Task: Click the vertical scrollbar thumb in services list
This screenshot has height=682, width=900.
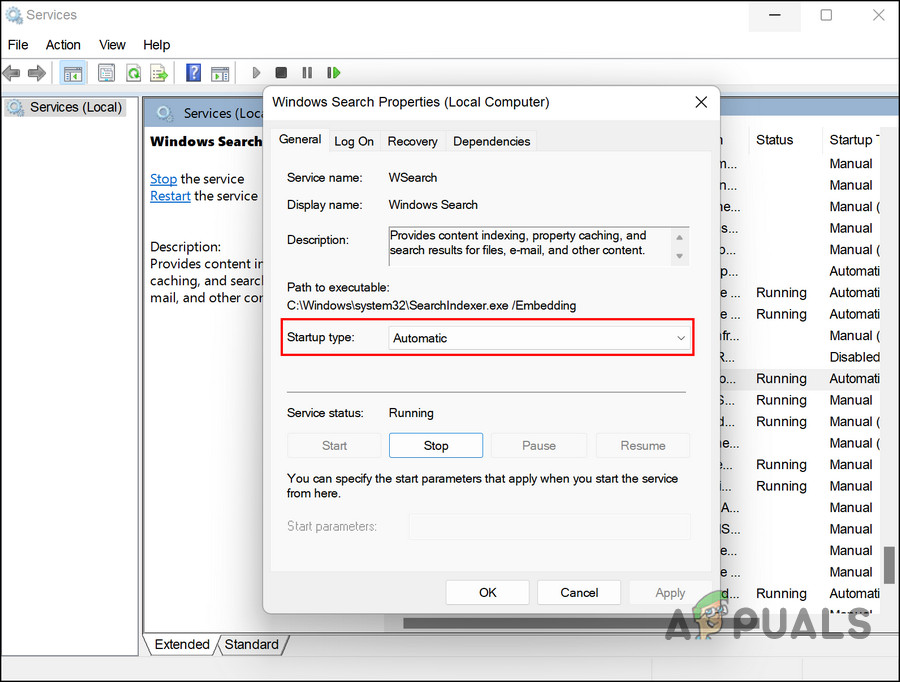Action: coord(889,565)
